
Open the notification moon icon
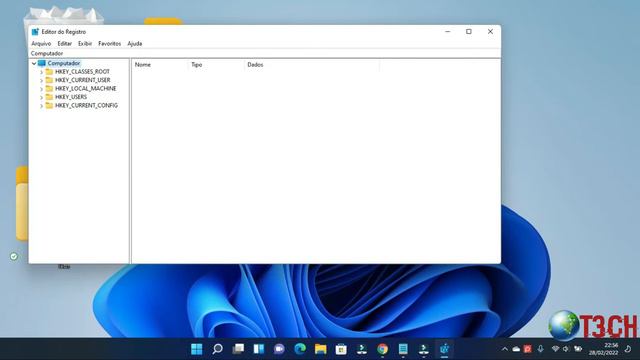tap(628, 349)
